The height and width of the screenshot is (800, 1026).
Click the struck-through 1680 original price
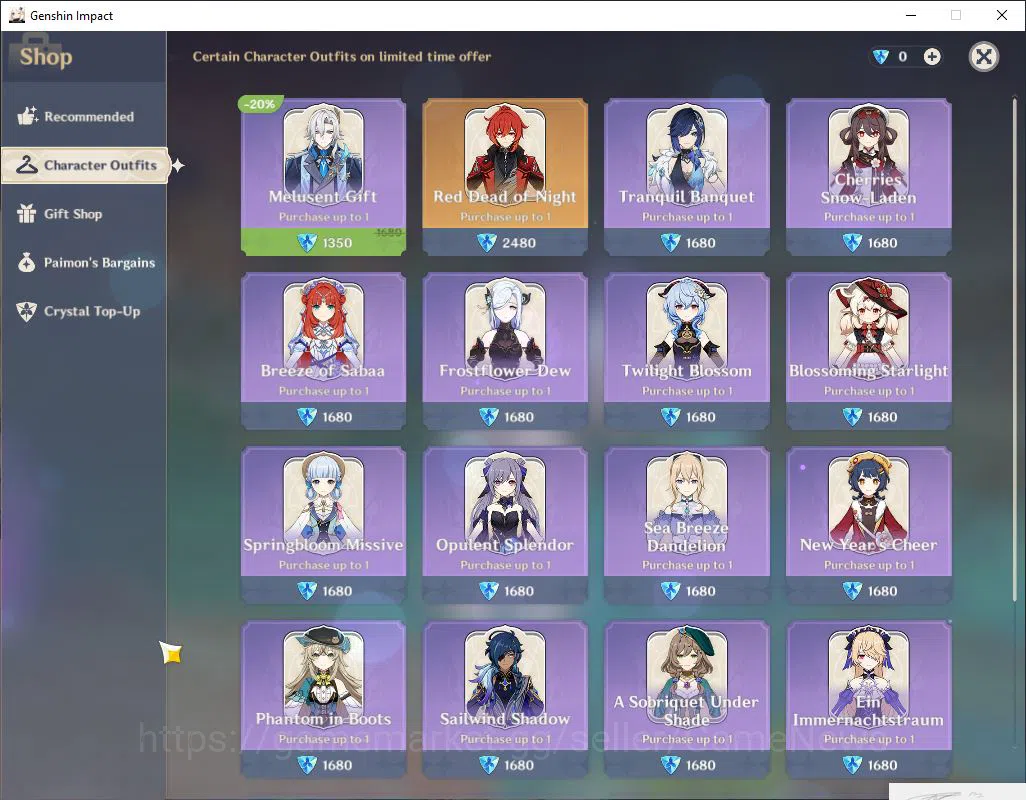[389, 232]
